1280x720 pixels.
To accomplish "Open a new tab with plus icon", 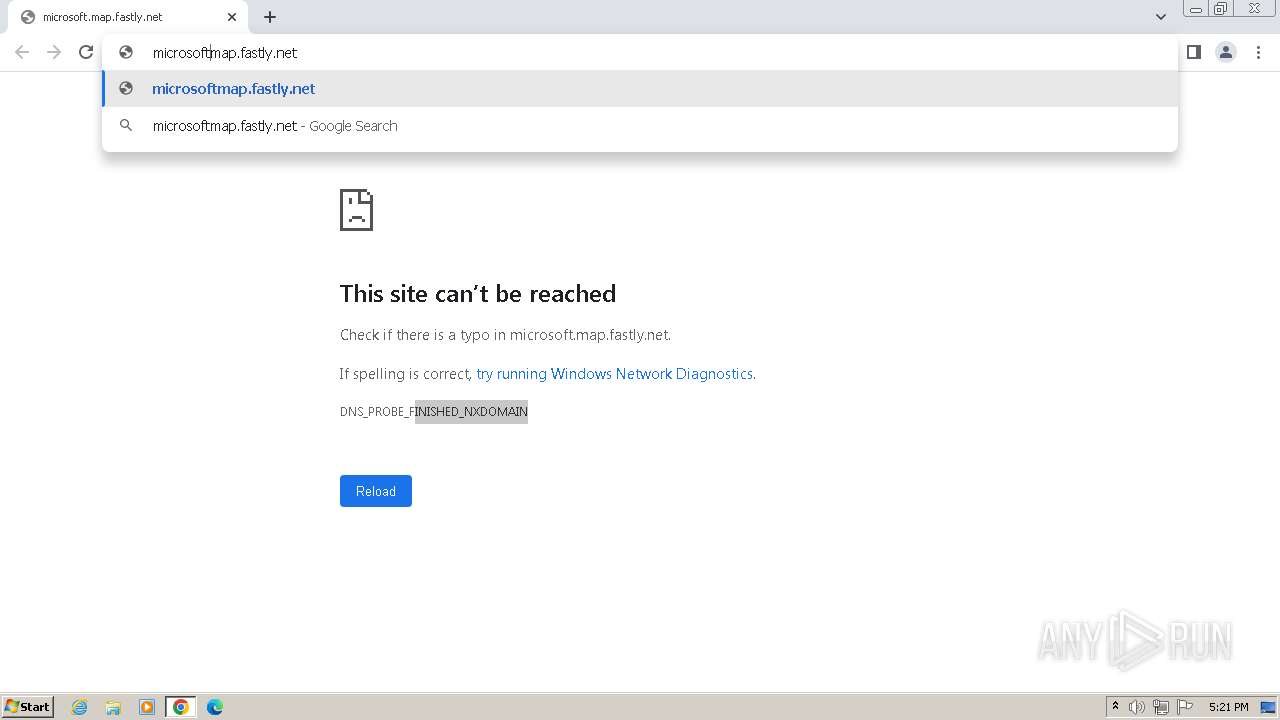I will click(x=270, y=17).
